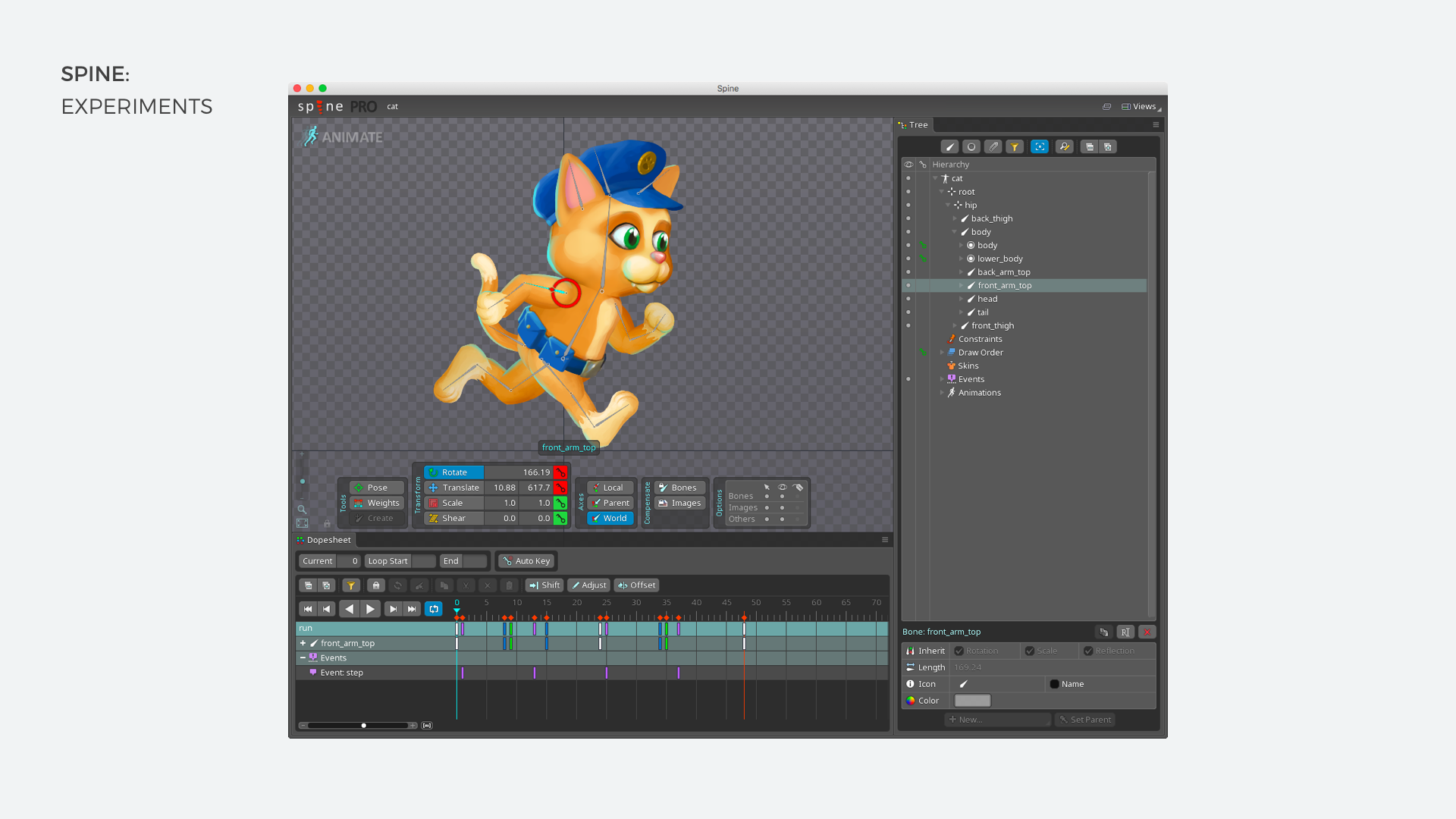Toggle visibility dot for back_thigh
Viewport: 1456px width, 819px height.
coord(908,218)
